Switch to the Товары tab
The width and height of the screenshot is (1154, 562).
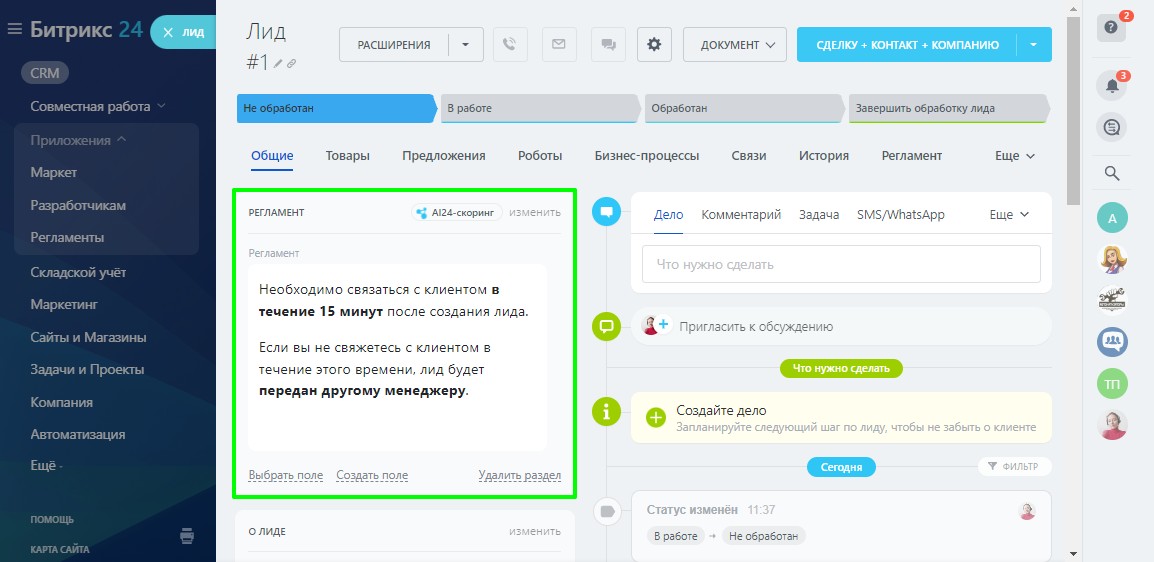[x=347, y=156]
